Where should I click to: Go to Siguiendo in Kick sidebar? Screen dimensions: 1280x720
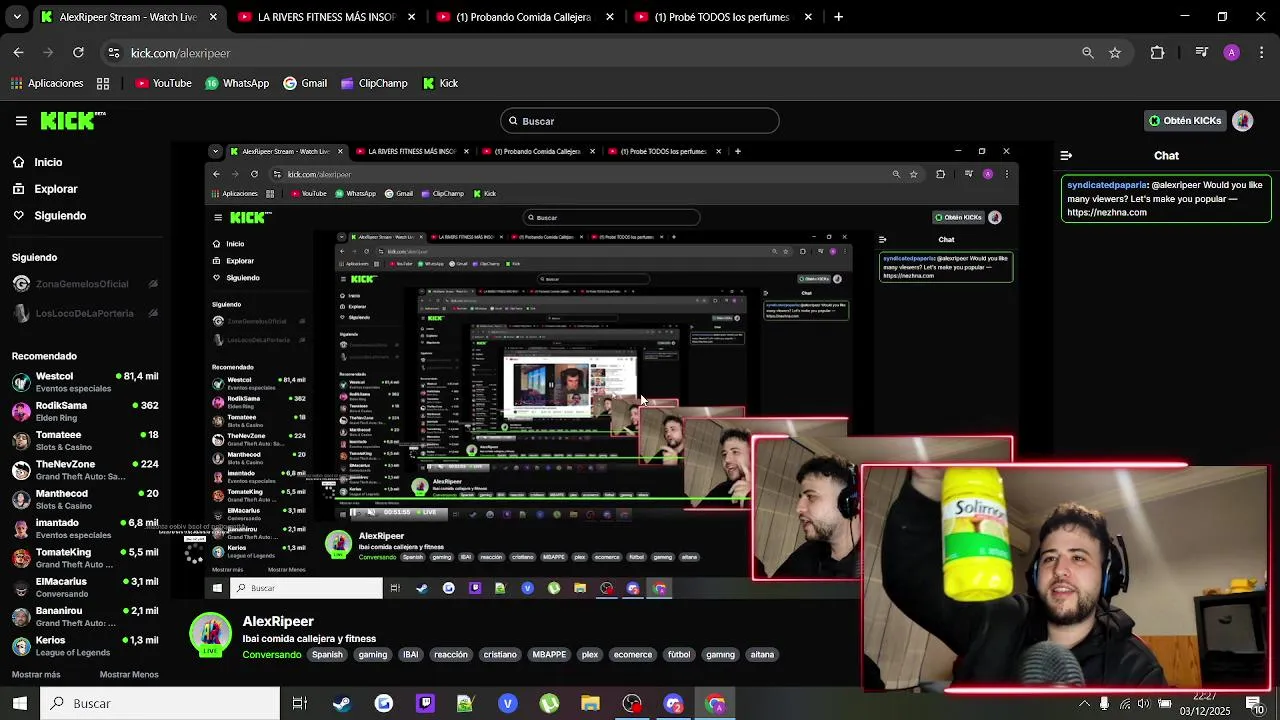pyautogui.click(x=49, y=216)
